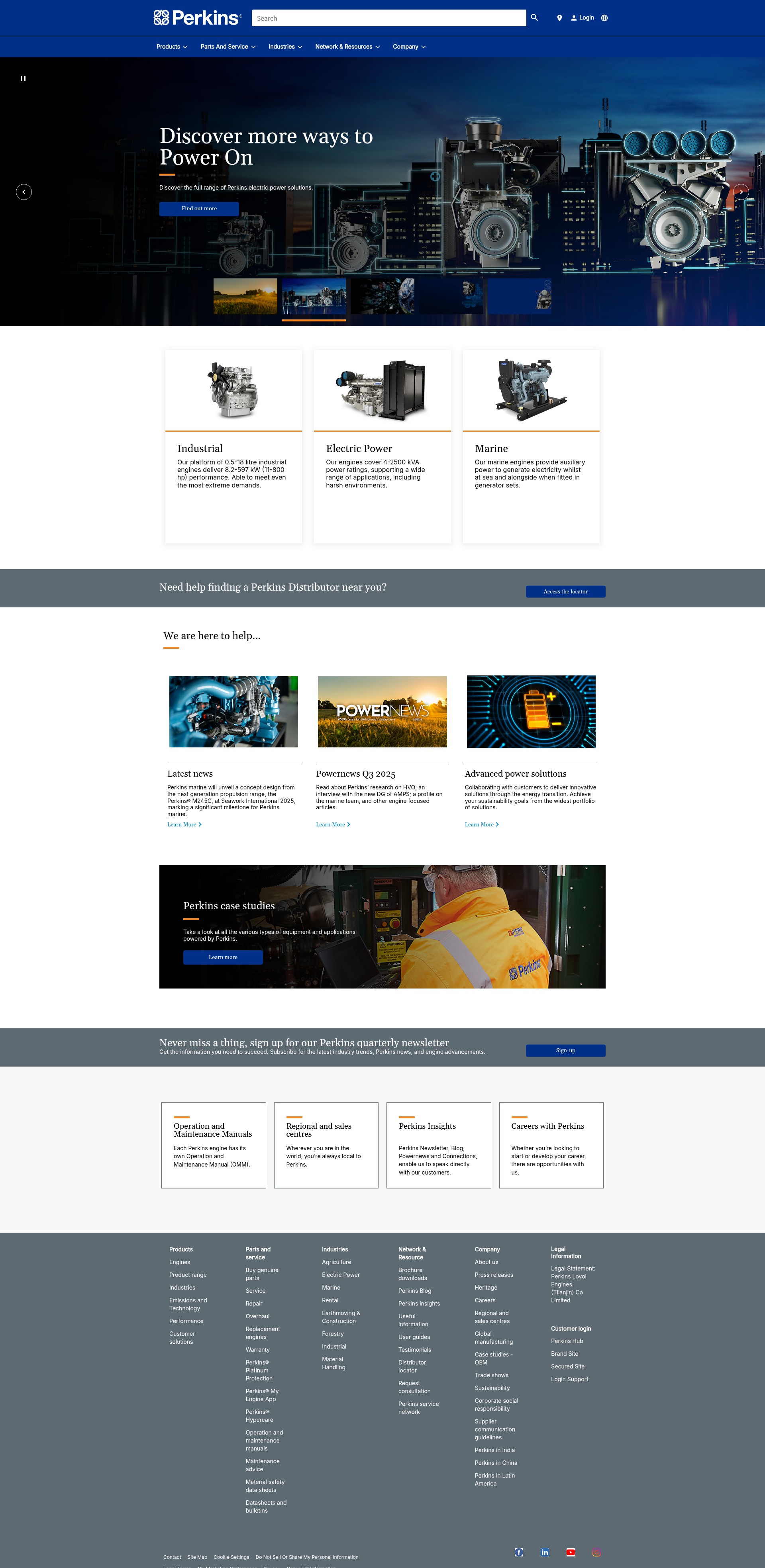This screenshot has height=1568, width=765.
Task: Open the LinkedIn icon in footer
Action: [x=545, y=1552]
